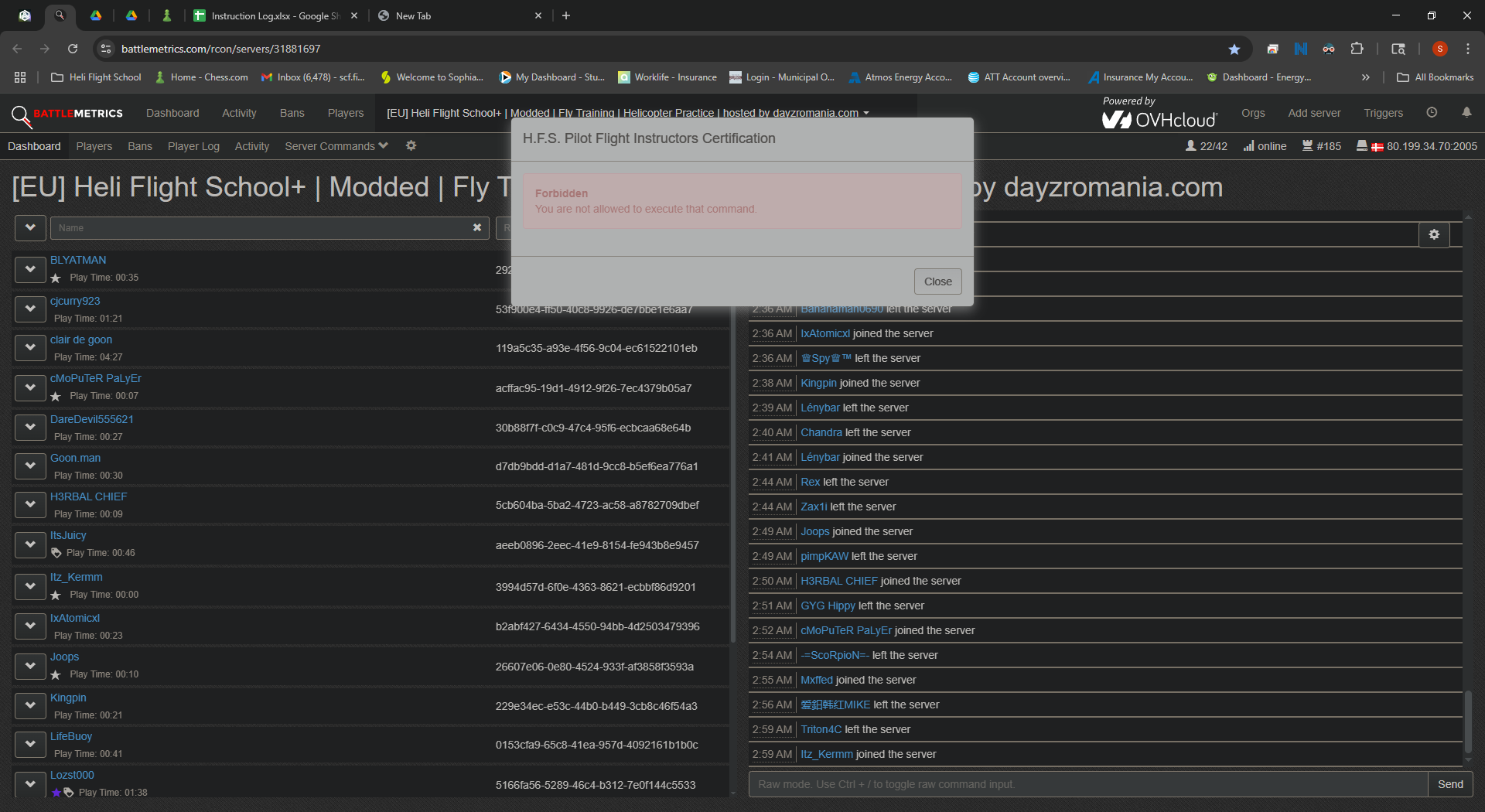1485x812 pixels.
Task: Open Kingpin link in the 2:38 AM log
Action: coord(818,383)
